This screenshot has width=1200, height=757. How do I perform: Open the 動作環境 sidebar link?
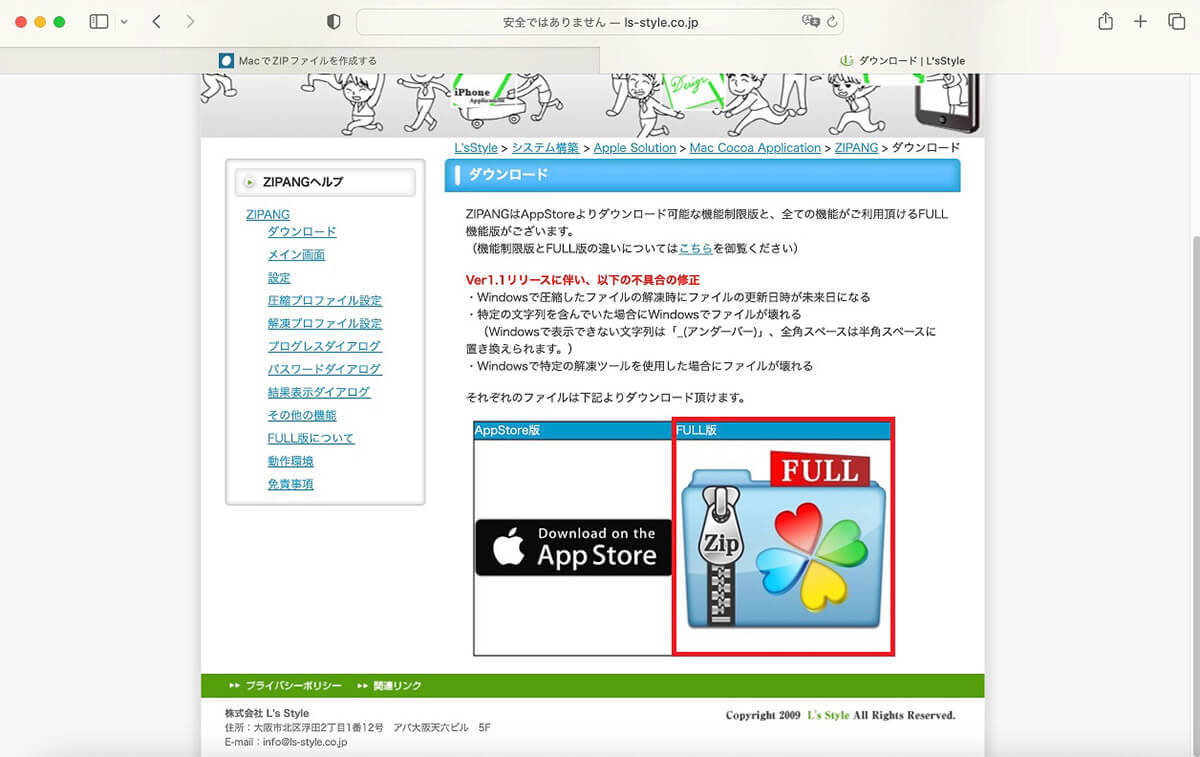[290, 462]
